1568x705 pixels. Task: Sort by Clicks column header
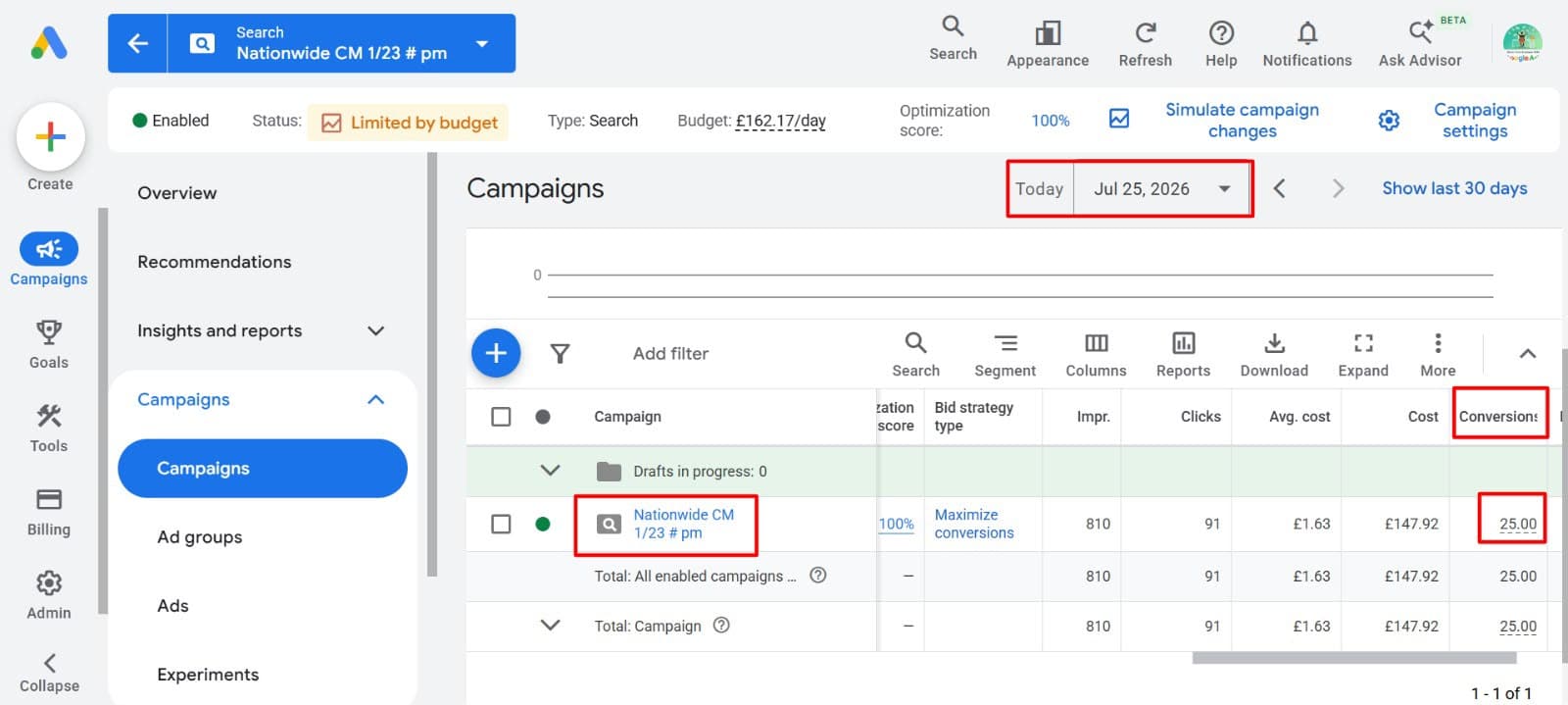click(x=1200, y=417)
